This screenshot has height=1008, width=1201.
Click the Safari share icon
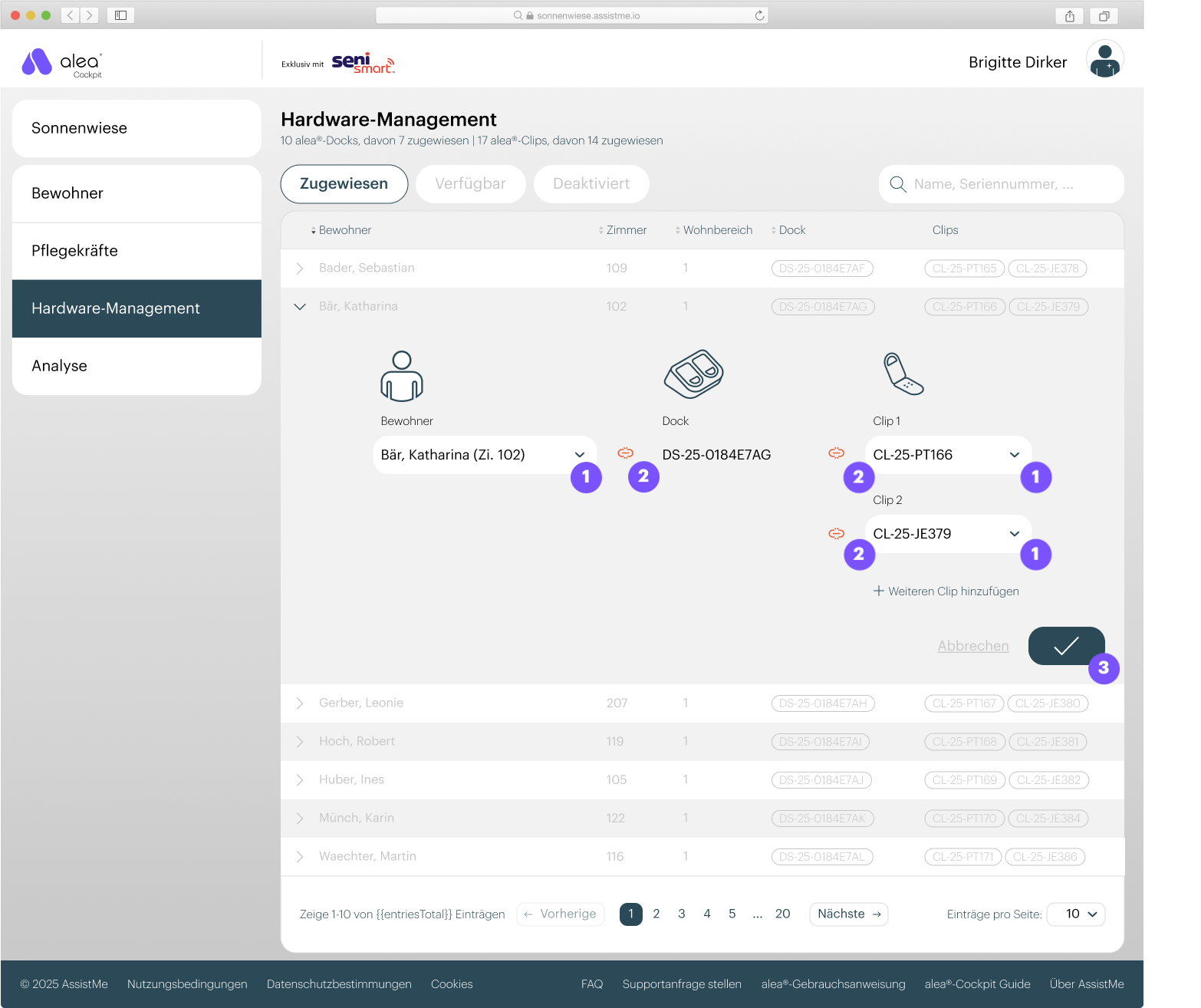(x=1069, y=15)
